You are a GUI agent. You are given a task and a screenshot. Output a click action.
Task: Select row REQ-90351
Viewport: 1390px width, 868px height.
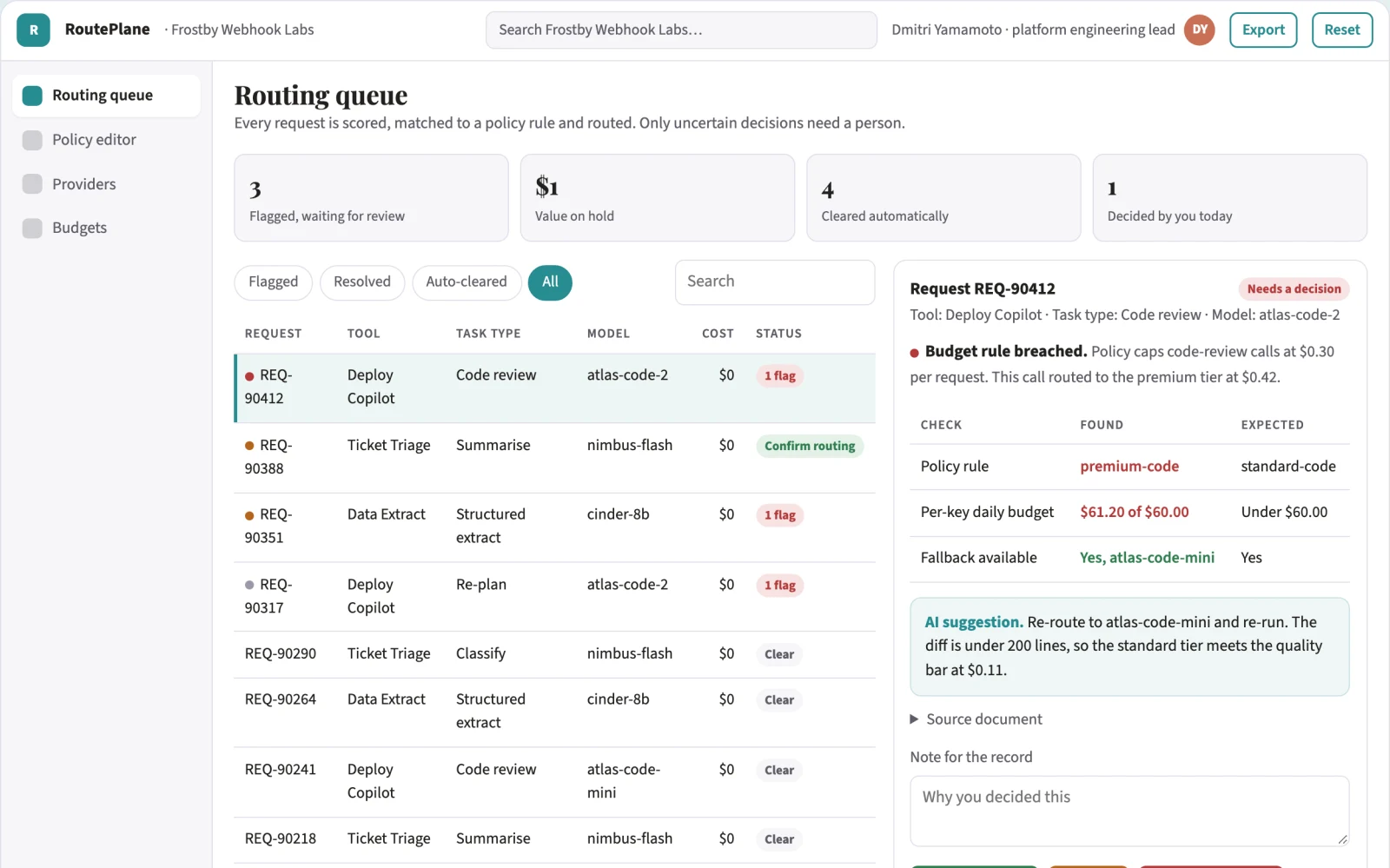coord(555,527)
